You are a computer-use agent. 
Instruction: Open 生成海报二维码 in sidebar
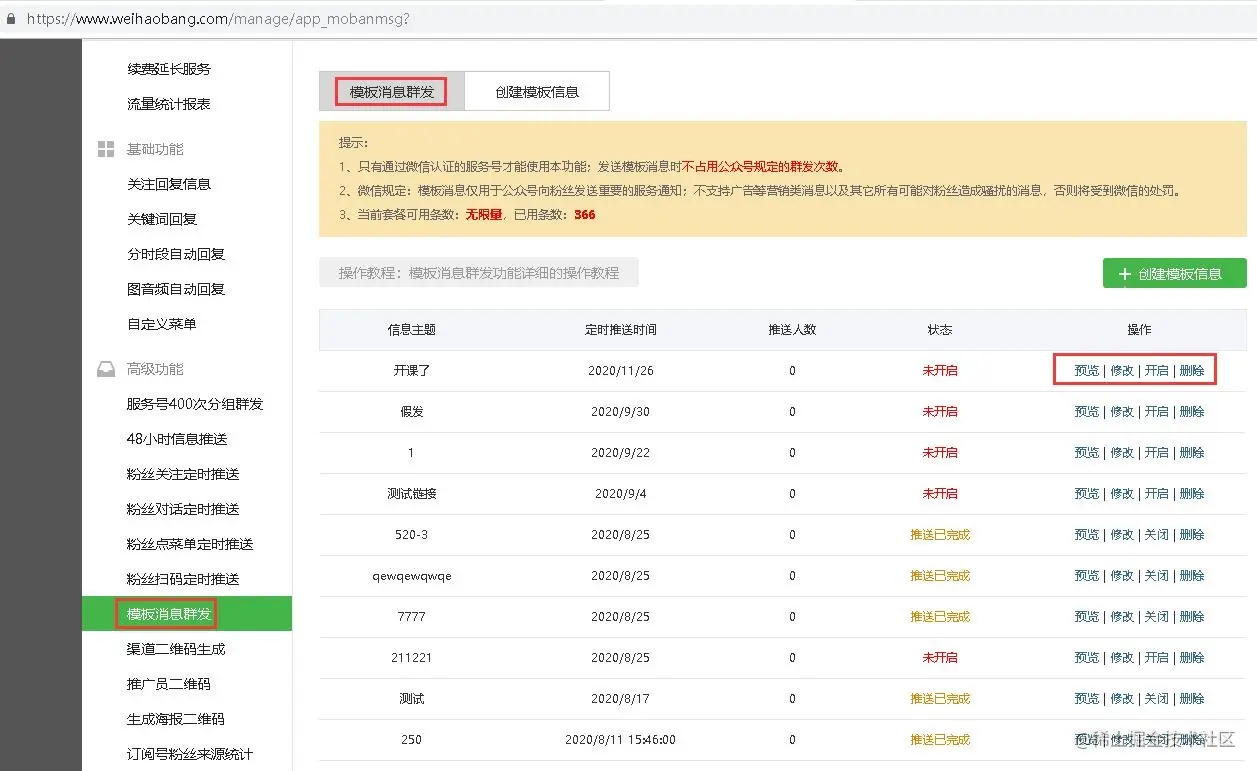point(176,719)
